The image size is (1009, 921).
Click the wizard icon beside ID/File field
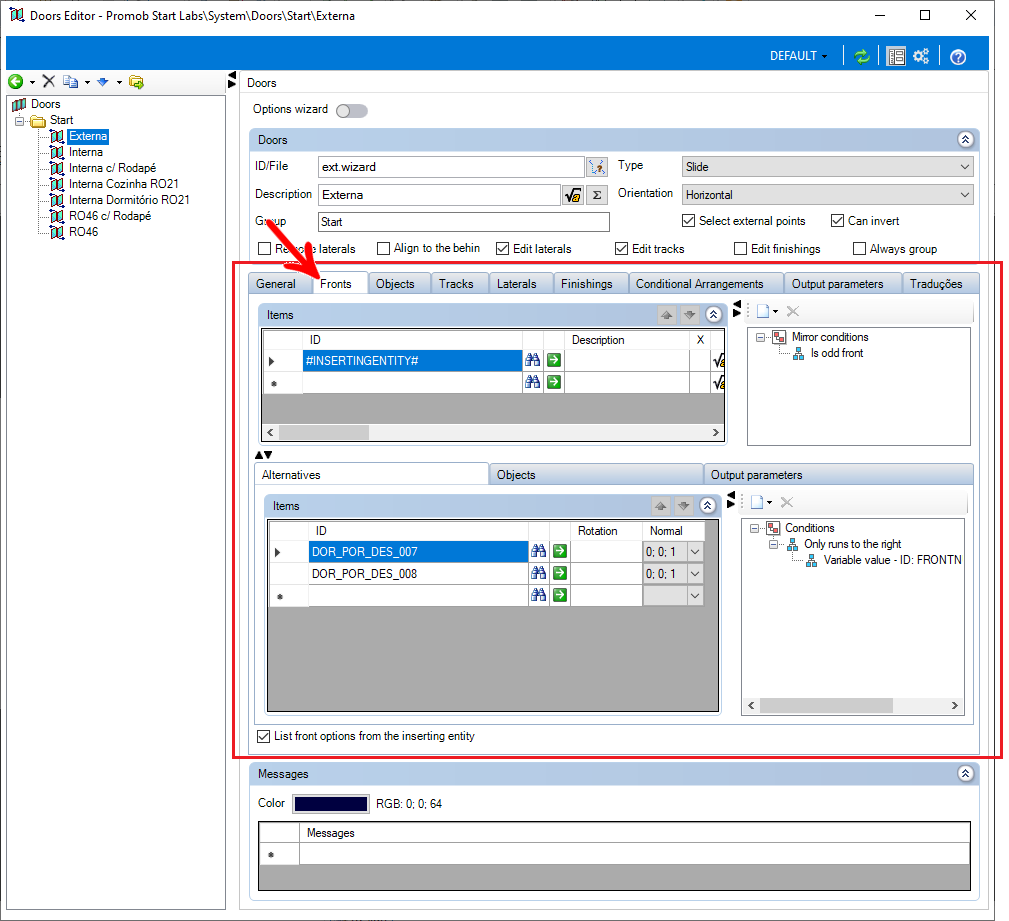pos(597,167)
